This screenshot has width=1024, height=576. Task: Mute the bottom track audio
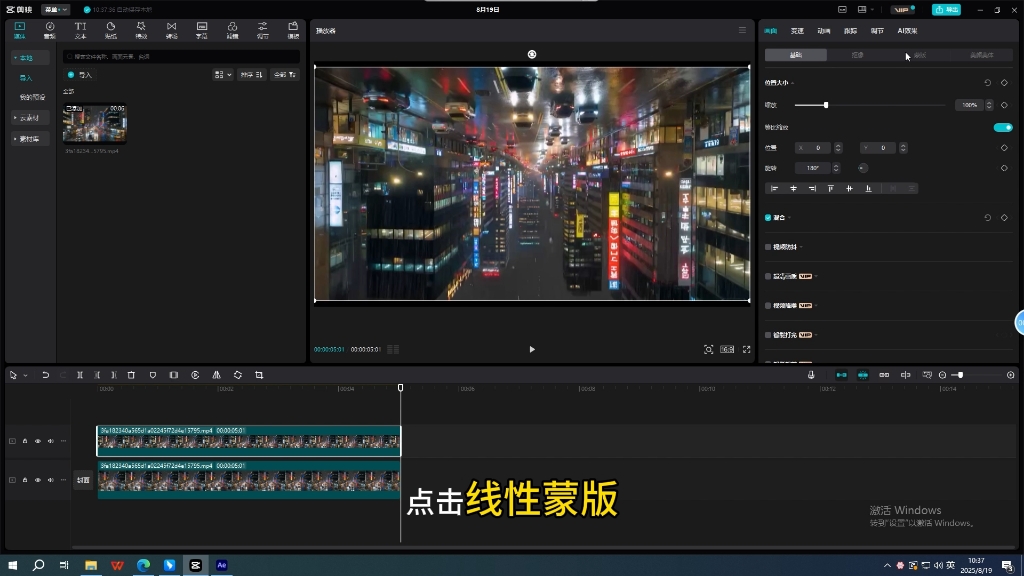(50, 480)
